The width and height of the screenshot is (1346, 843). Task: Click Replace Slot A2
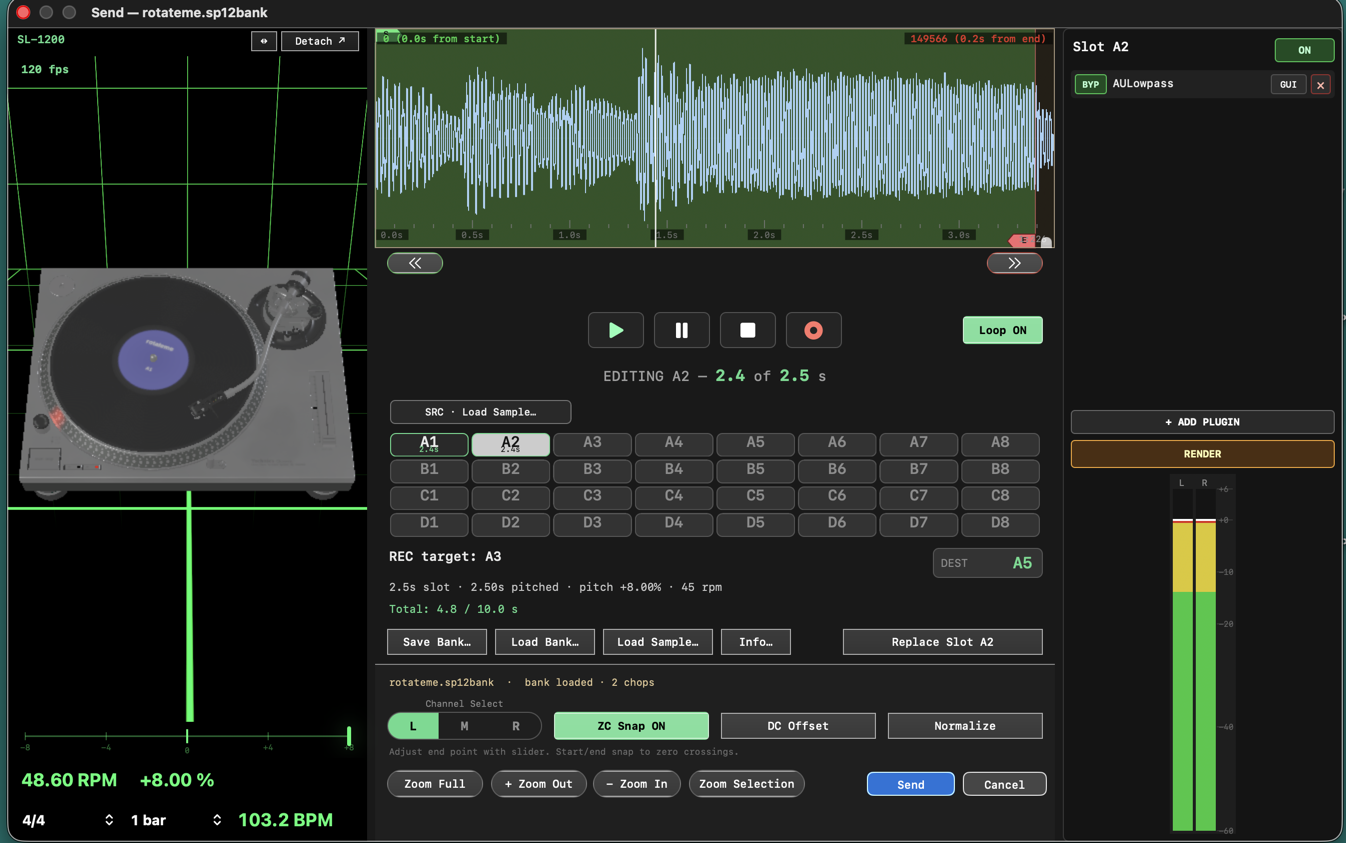point(942,642)
